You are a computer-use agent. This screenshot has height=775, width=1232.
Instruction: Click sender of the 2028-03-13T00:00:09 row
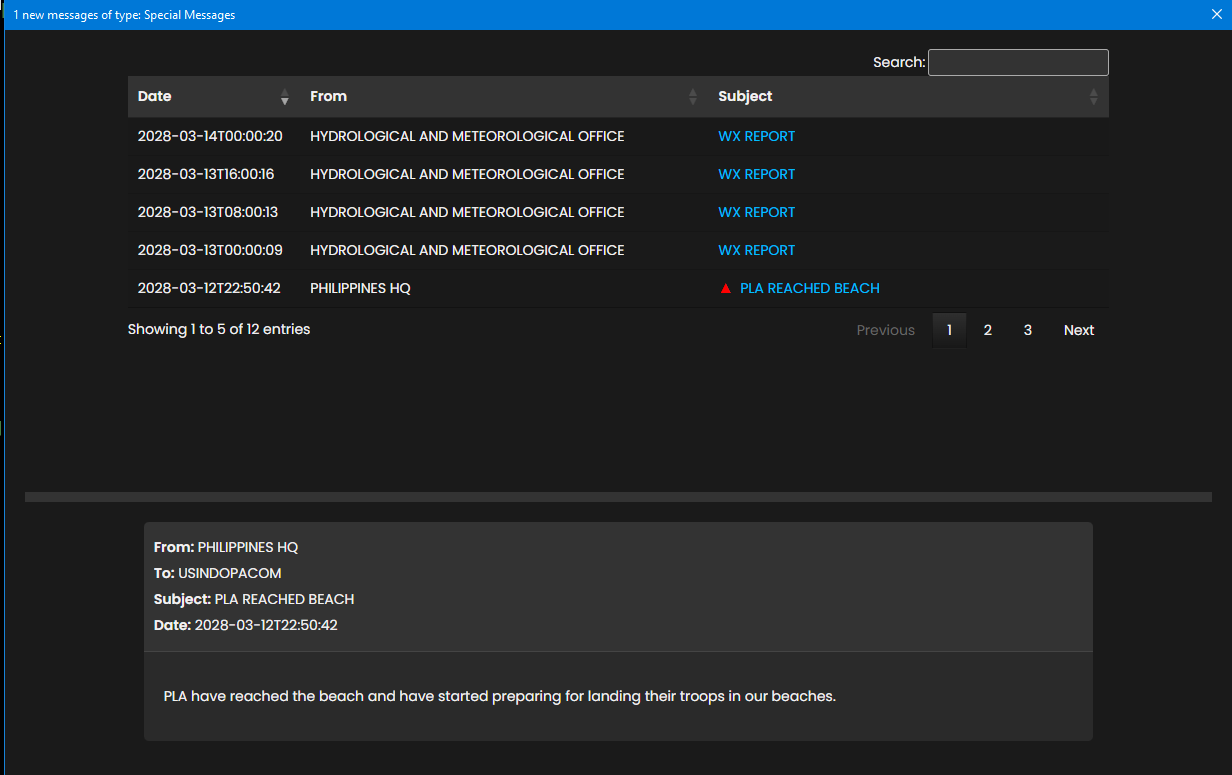point(467,250)
